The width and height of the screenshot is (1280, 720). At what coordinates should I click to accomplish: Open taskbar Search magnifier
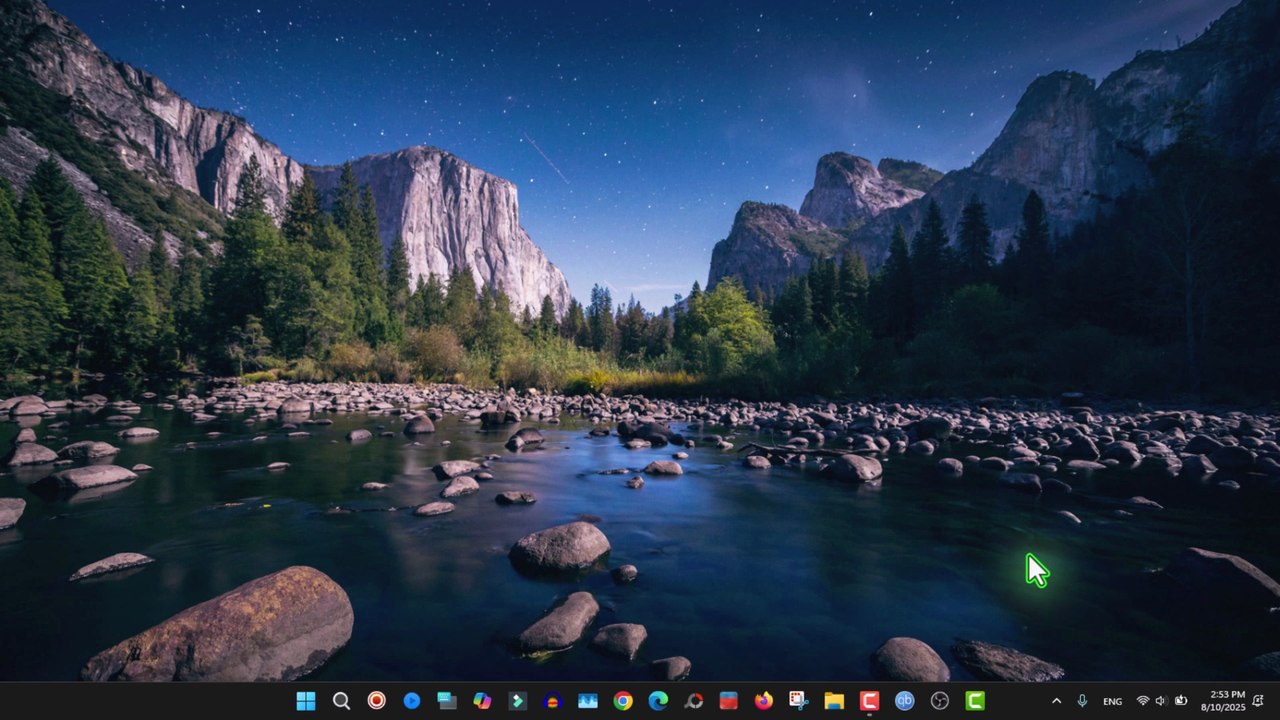click(x=341, y=701)
